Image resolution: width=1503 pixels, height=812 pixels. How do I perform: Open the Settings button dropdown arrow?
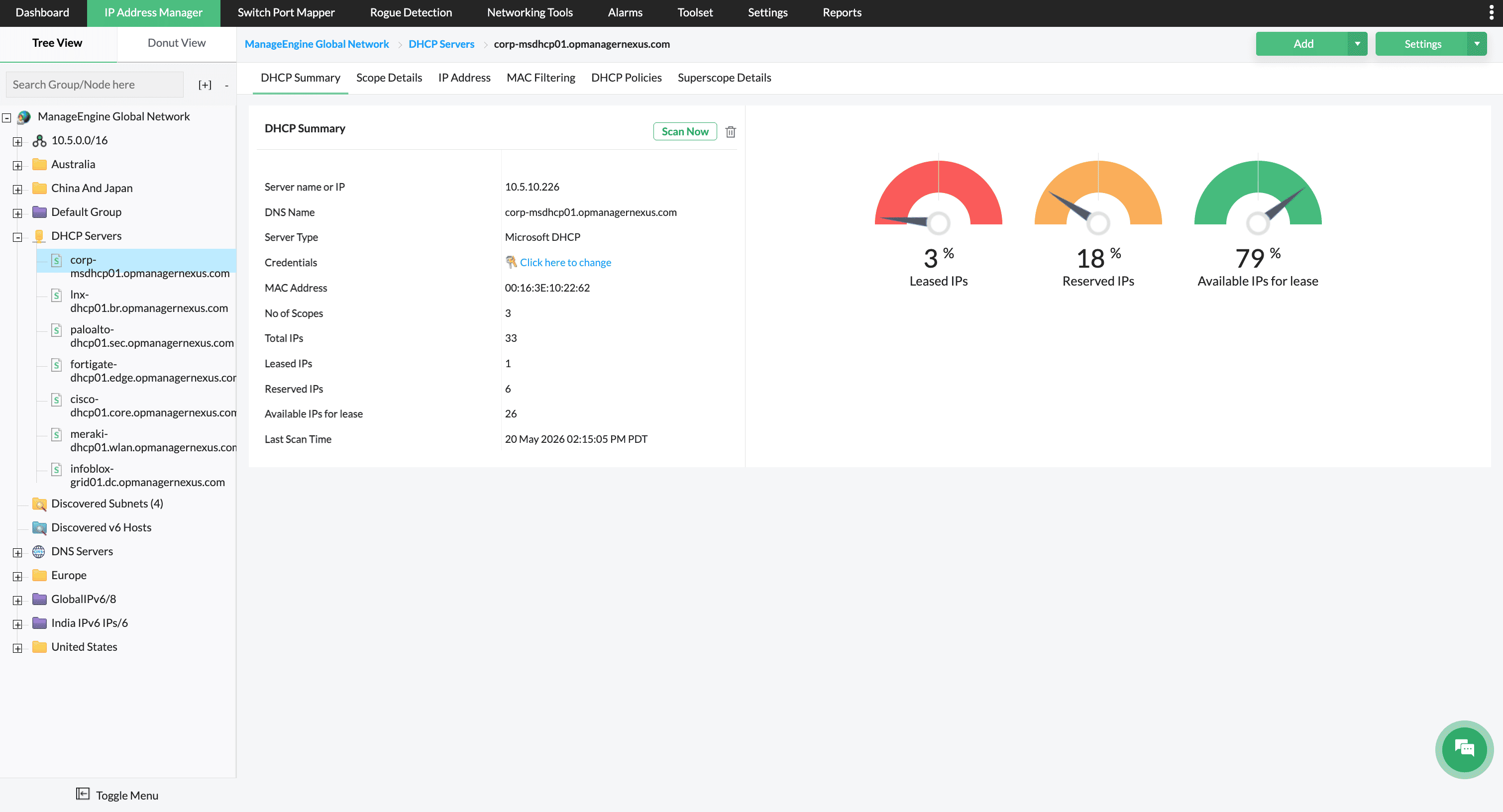pos(1477,44)
